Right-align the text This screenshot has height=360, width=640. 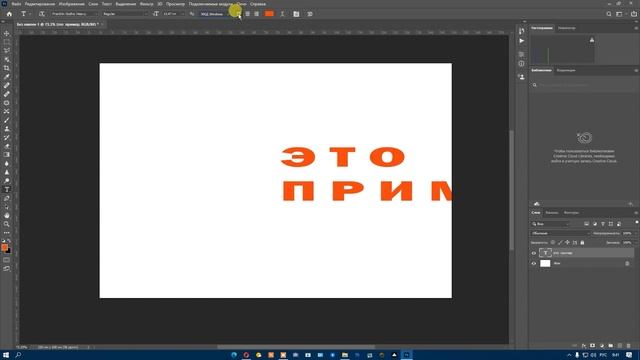[256, 14]
